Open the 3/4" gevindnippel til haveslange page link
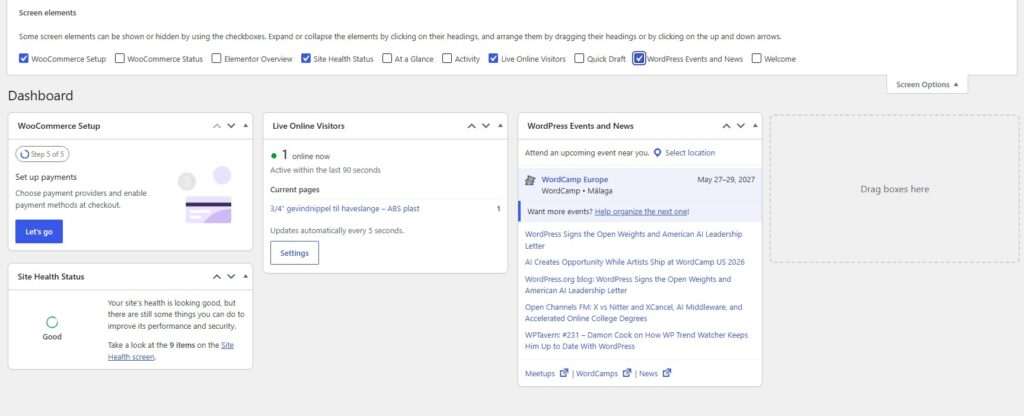Screen dimensions: 1024x416 (345, 209)
